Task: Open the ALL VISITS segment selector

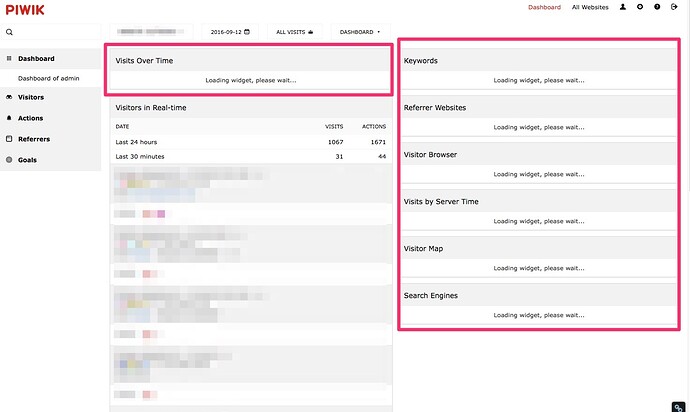Action: (295, 32)
